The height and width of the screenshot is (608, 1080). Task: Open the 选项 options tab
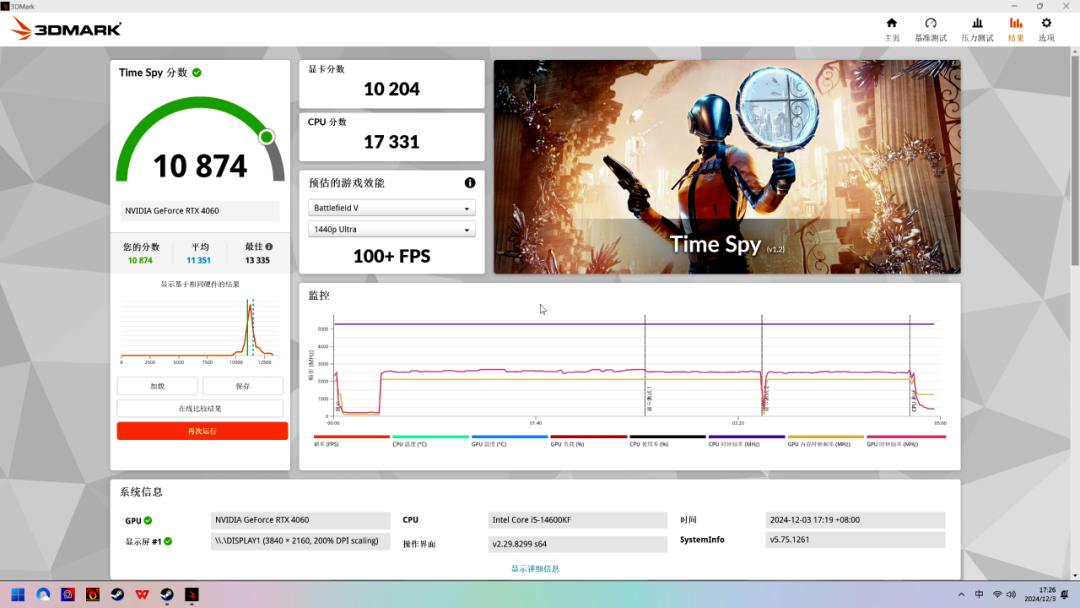click(1046, 29)
